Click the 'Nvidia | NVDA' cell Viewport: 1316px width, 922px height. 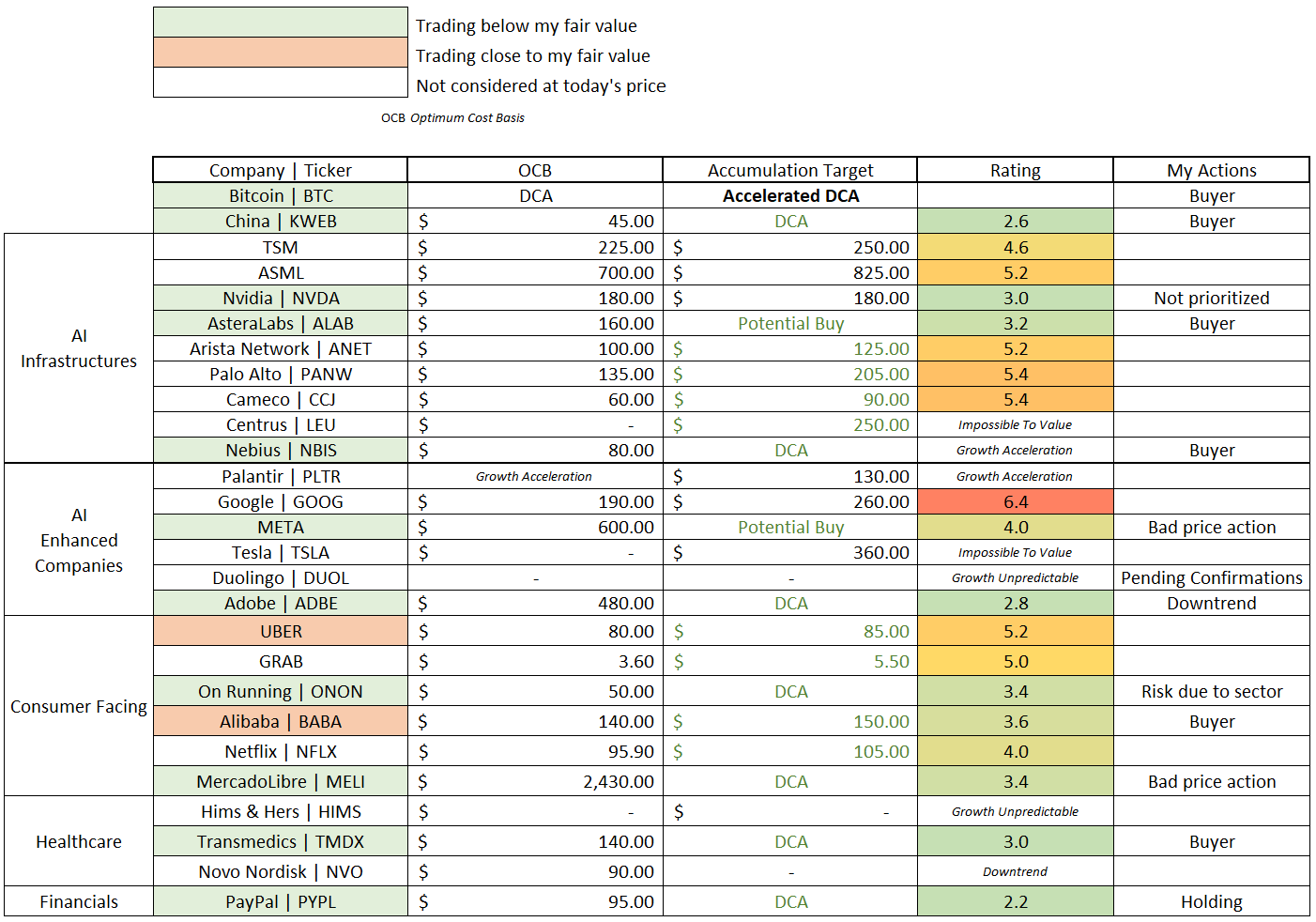pyautogui.click(x=281, y=298)
